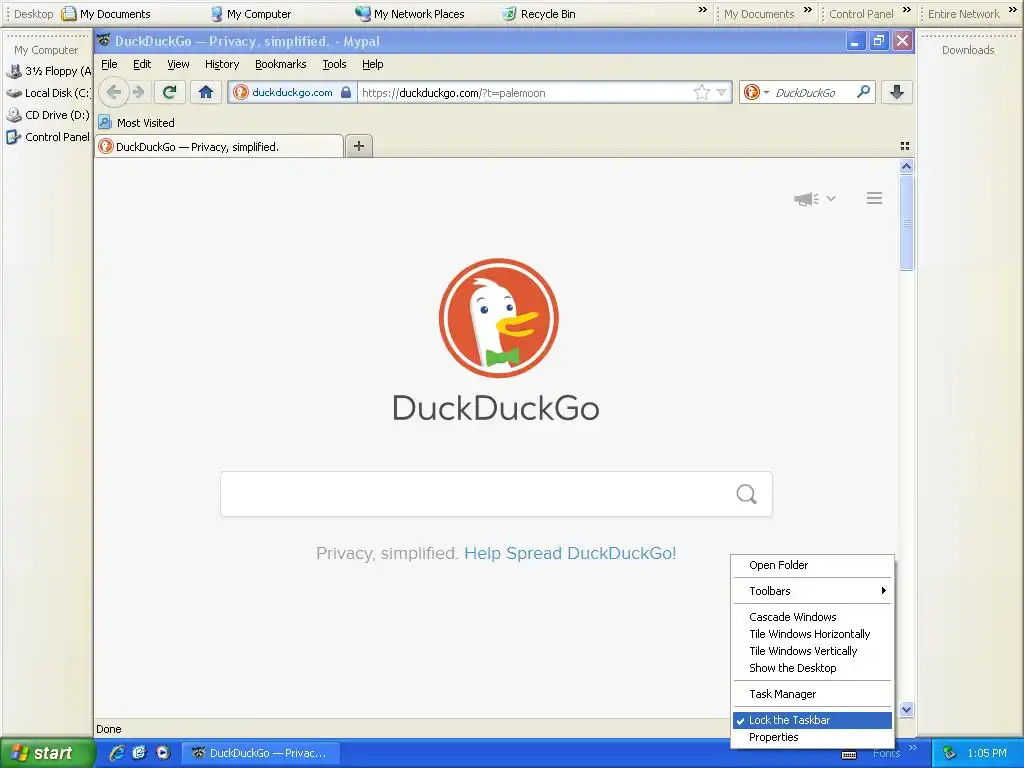Expand the Fonts toolbar chevron on the taskbar

coord(913,748)
